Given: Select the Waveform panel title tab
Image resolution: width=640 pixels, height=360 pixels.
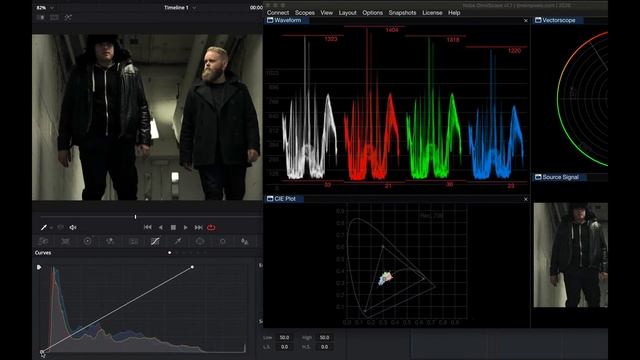Looking at the screenshot, I should tap(288, 20).
